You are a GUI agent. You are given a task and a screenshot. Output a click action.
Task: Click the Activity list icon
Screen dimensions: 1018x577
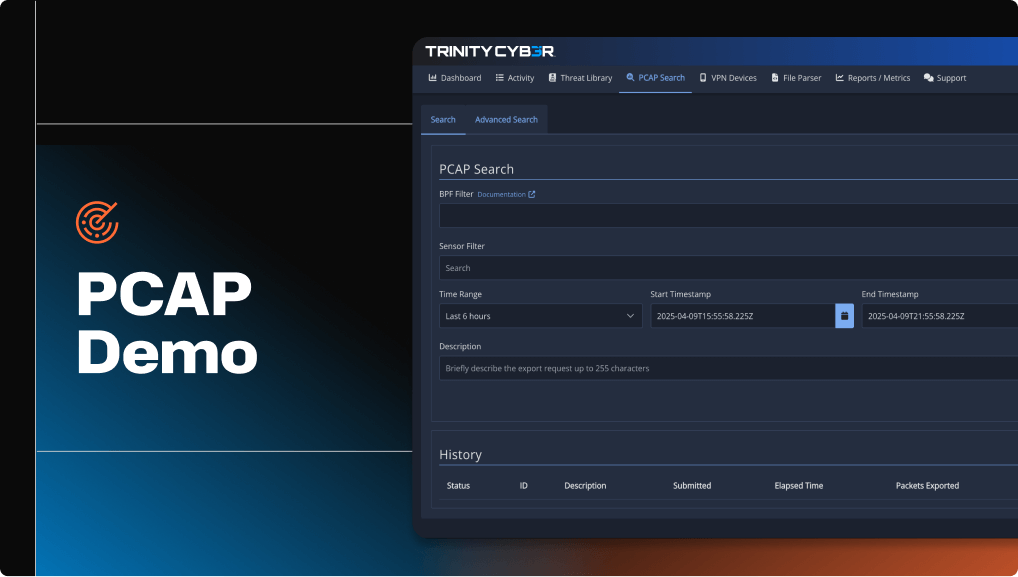[x=499, y=78]
